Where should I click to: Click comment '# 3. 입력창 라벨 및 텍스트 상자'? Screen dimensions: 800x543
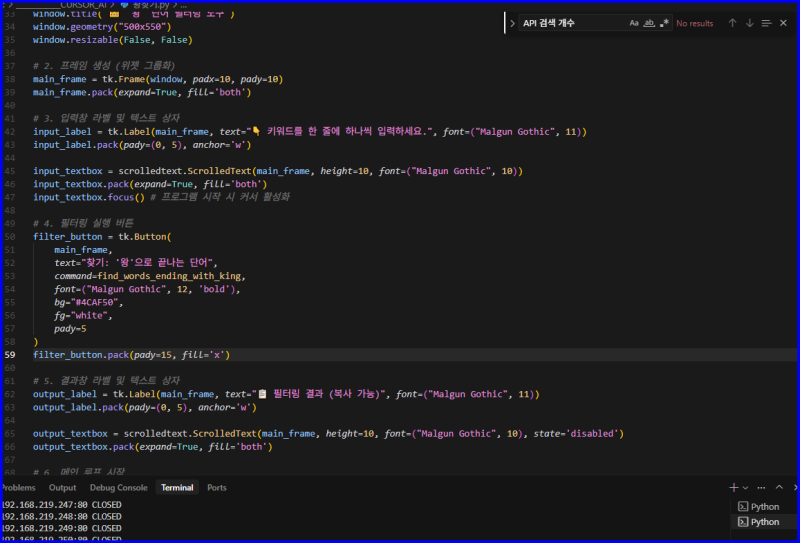point(106,118)
